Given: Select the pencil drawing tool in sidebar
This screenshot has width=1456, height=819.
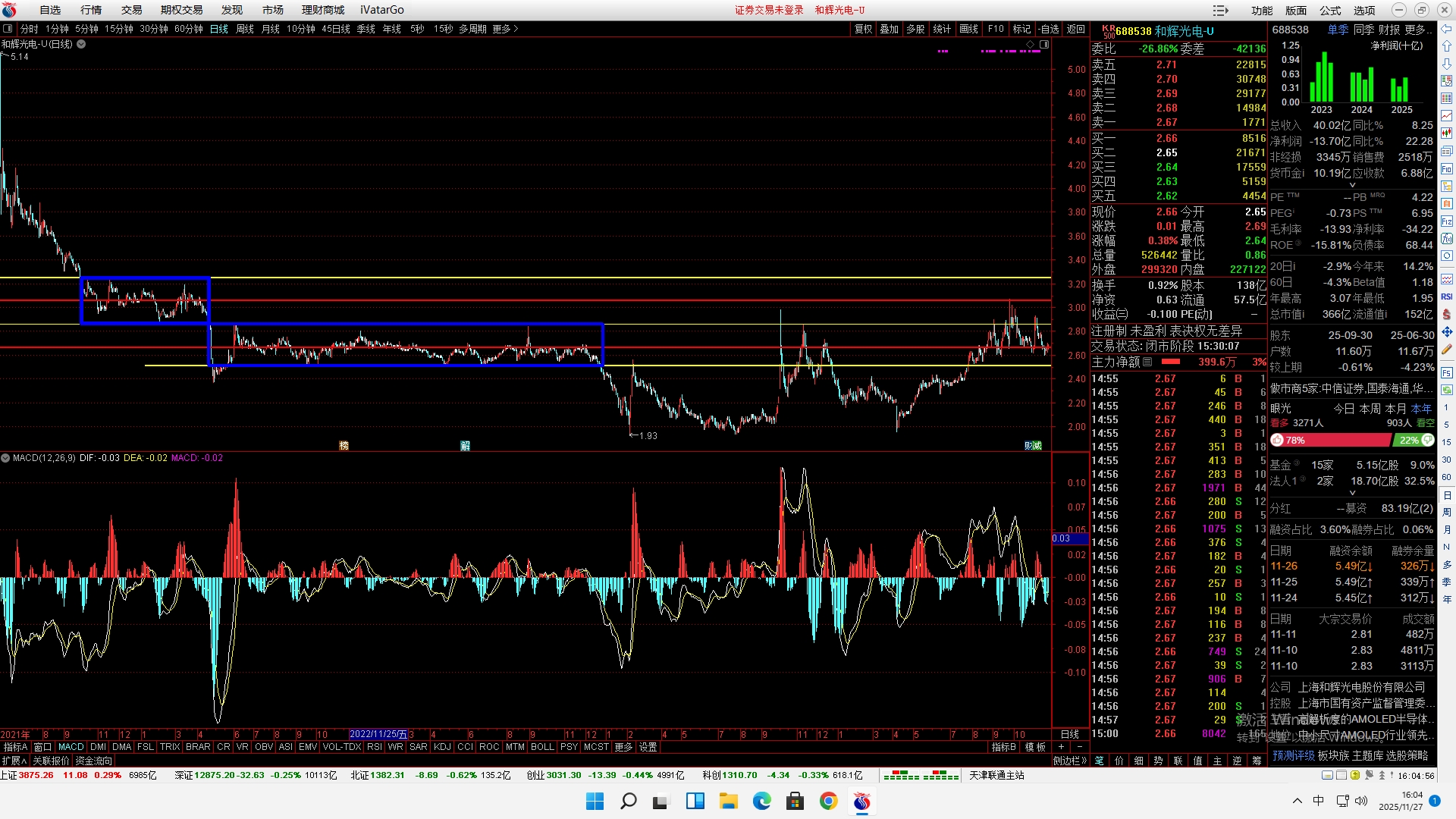Looking at the screenshot, I should [1446, 349].
